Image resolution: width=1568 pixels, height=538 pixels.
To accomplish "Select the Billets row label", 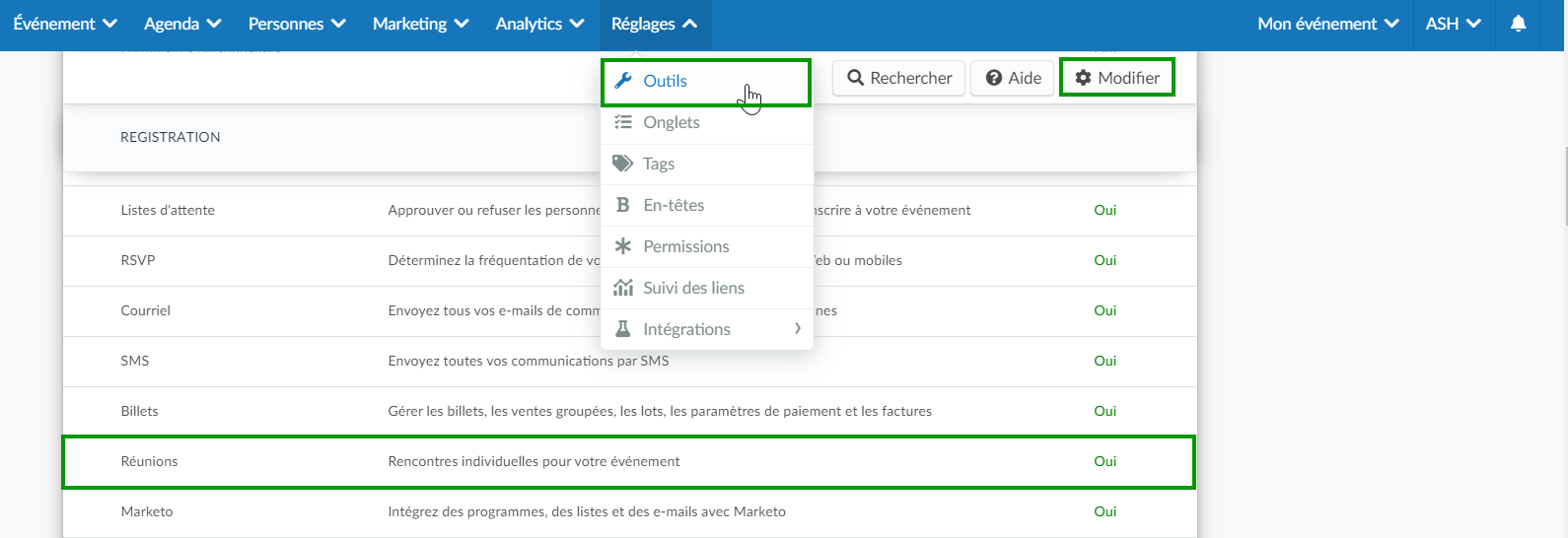I will coord(139,411).
